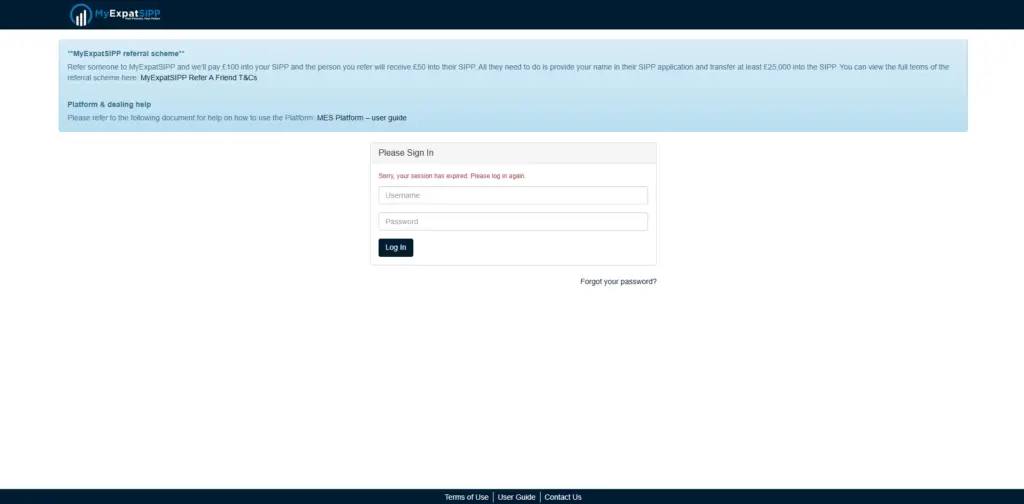Screen dimensions: 1024x504
Task: Focus the Password field
Action: click(x=513, y=221)
